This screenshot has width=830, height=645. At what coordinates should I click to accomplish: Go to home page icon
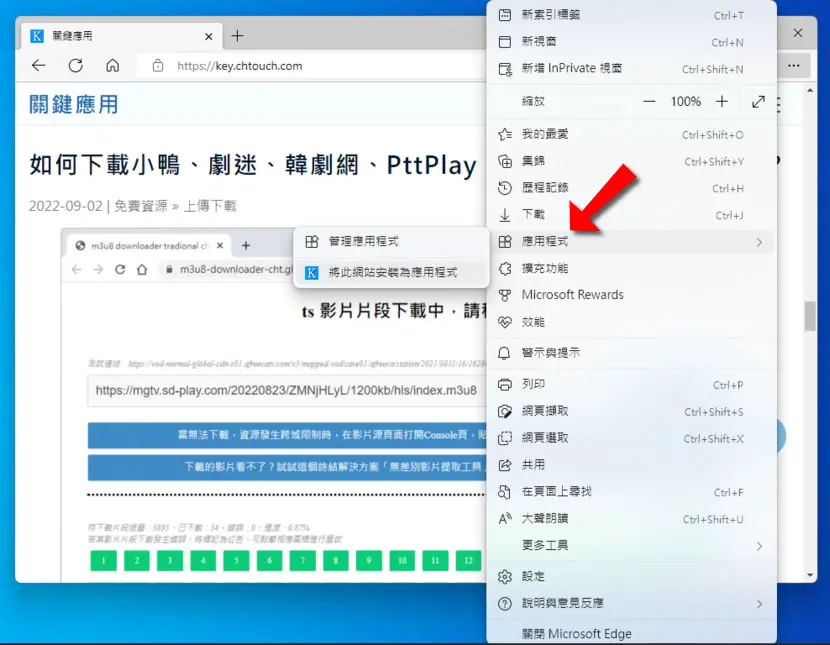112,66
